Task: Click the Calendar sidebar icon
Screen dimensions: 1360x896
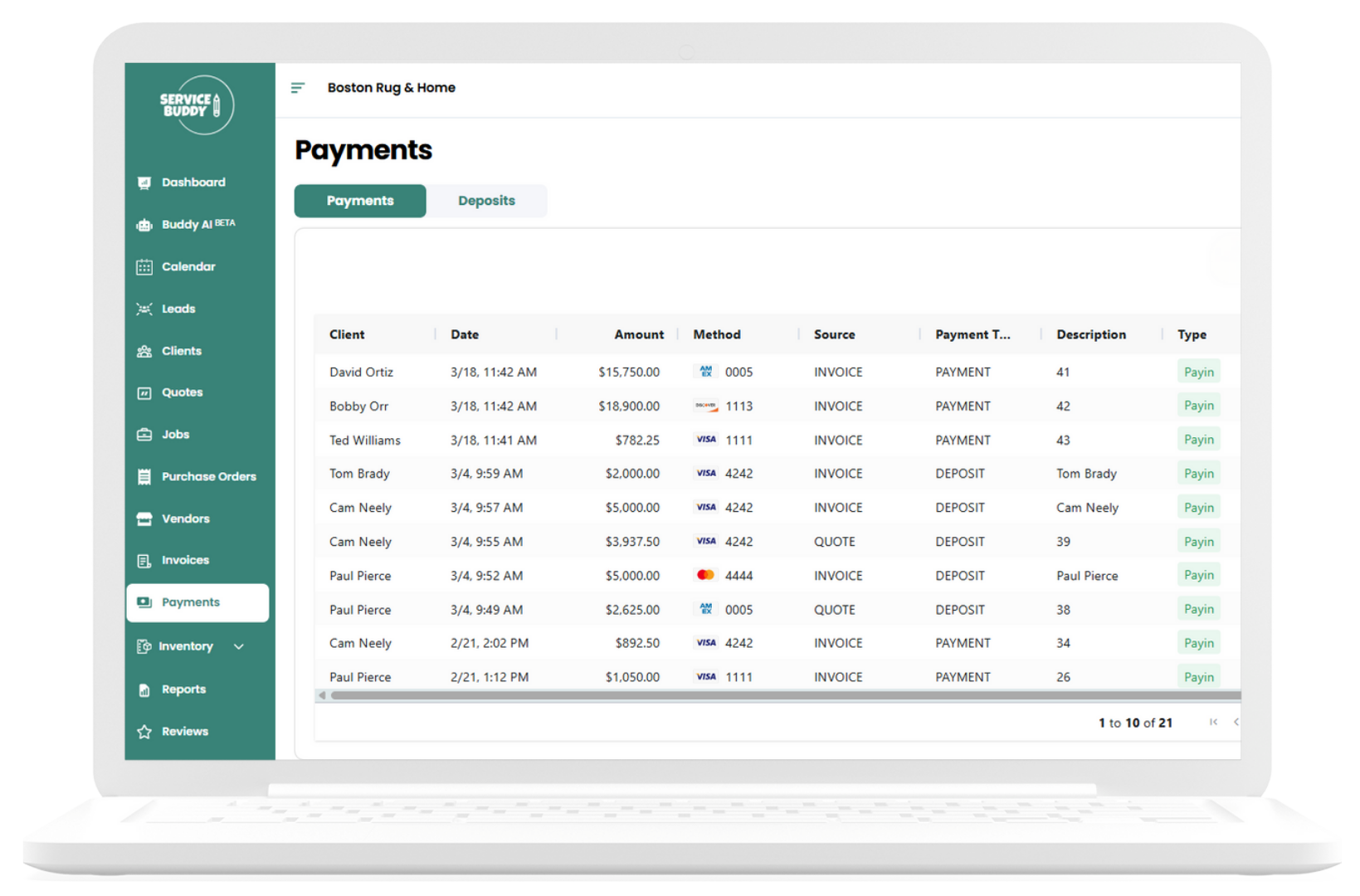Action: [x=144, y=267]
